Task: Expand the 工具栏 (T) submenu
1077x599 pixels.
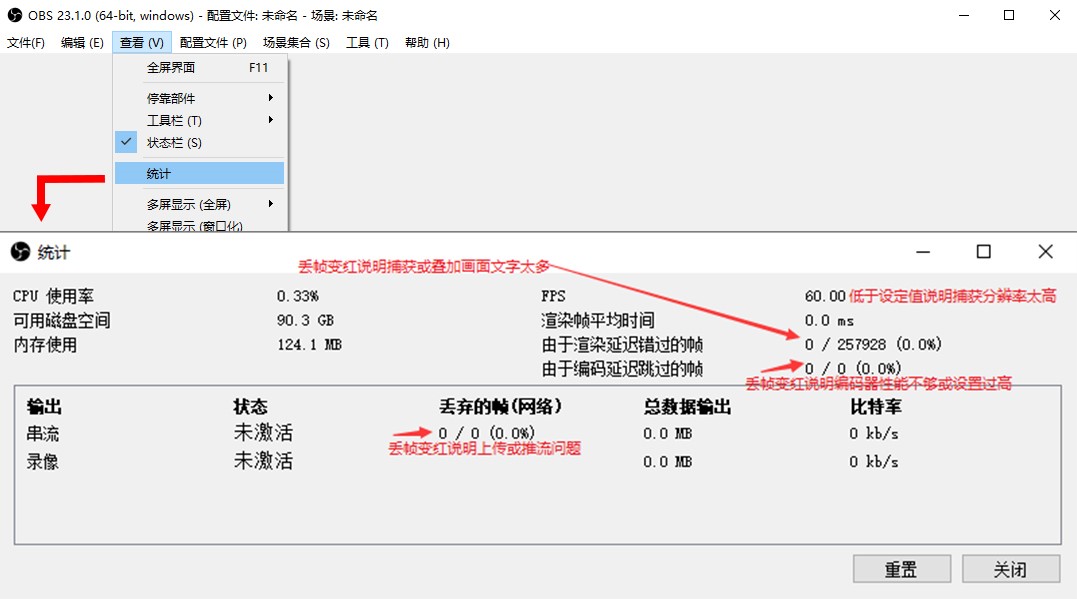Action: point(180,120)
